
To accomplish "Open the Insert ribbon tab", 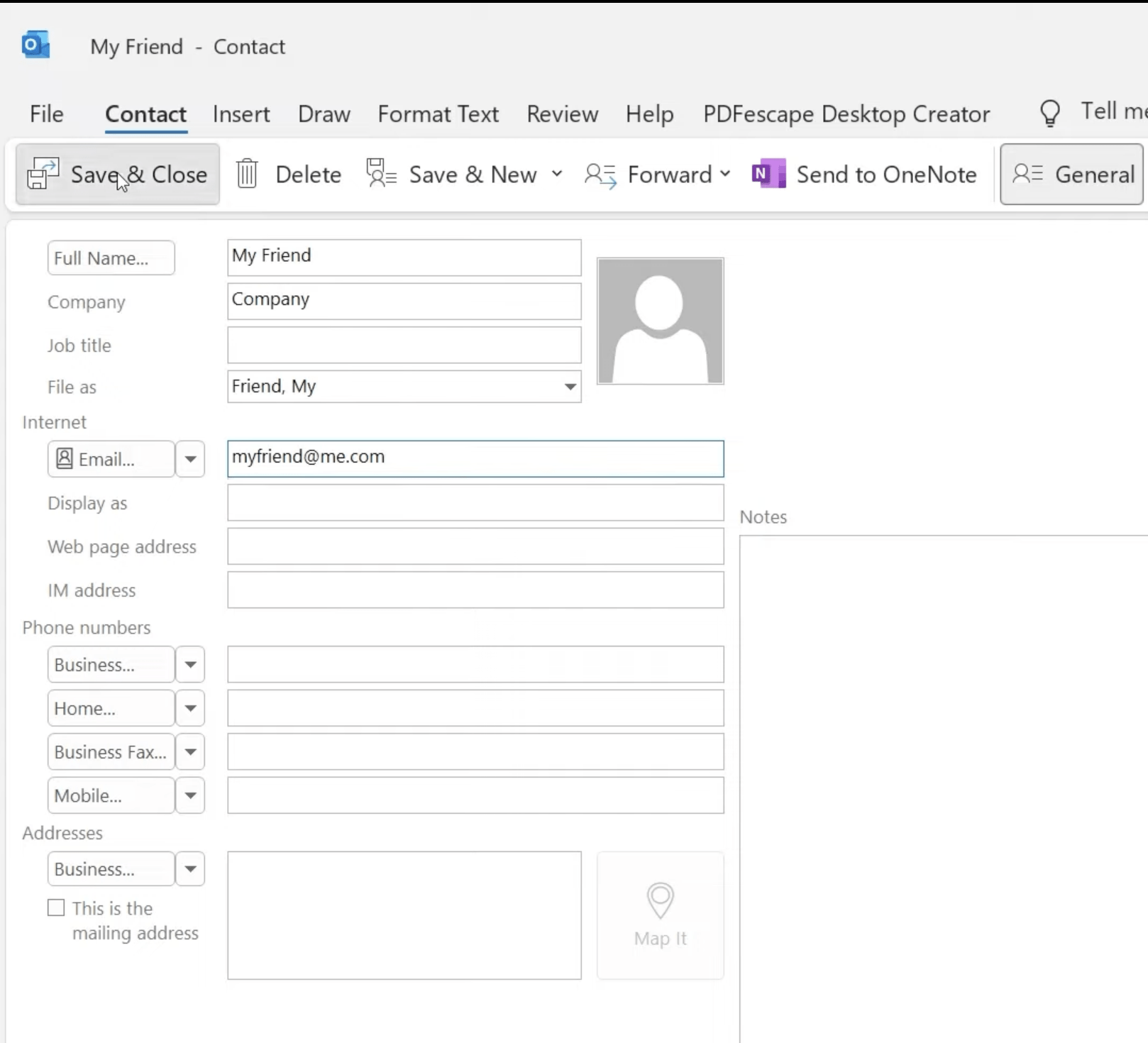I will (241, 114).
